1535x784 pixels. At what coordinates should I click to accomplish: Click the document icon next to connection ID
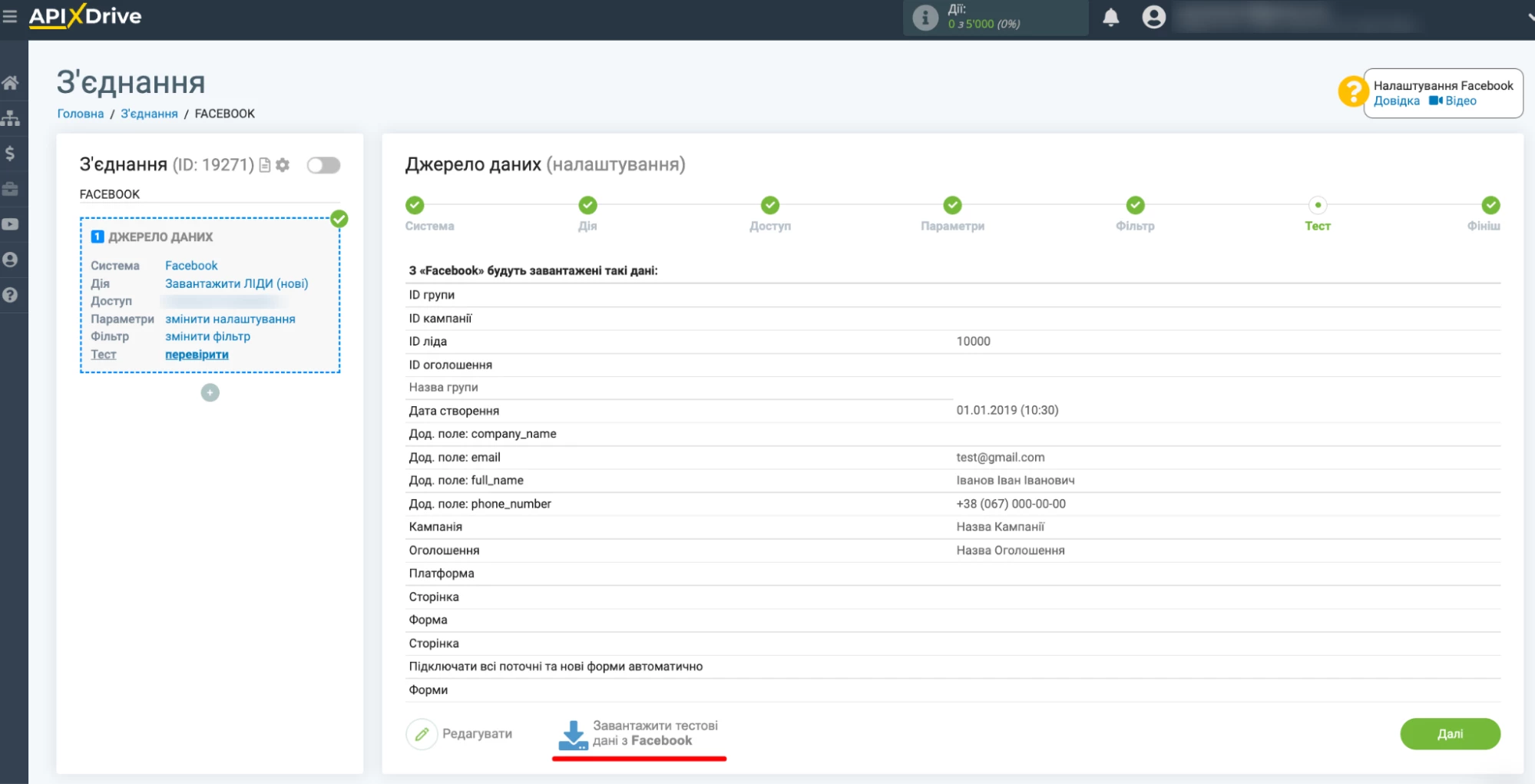pos(265,165)
